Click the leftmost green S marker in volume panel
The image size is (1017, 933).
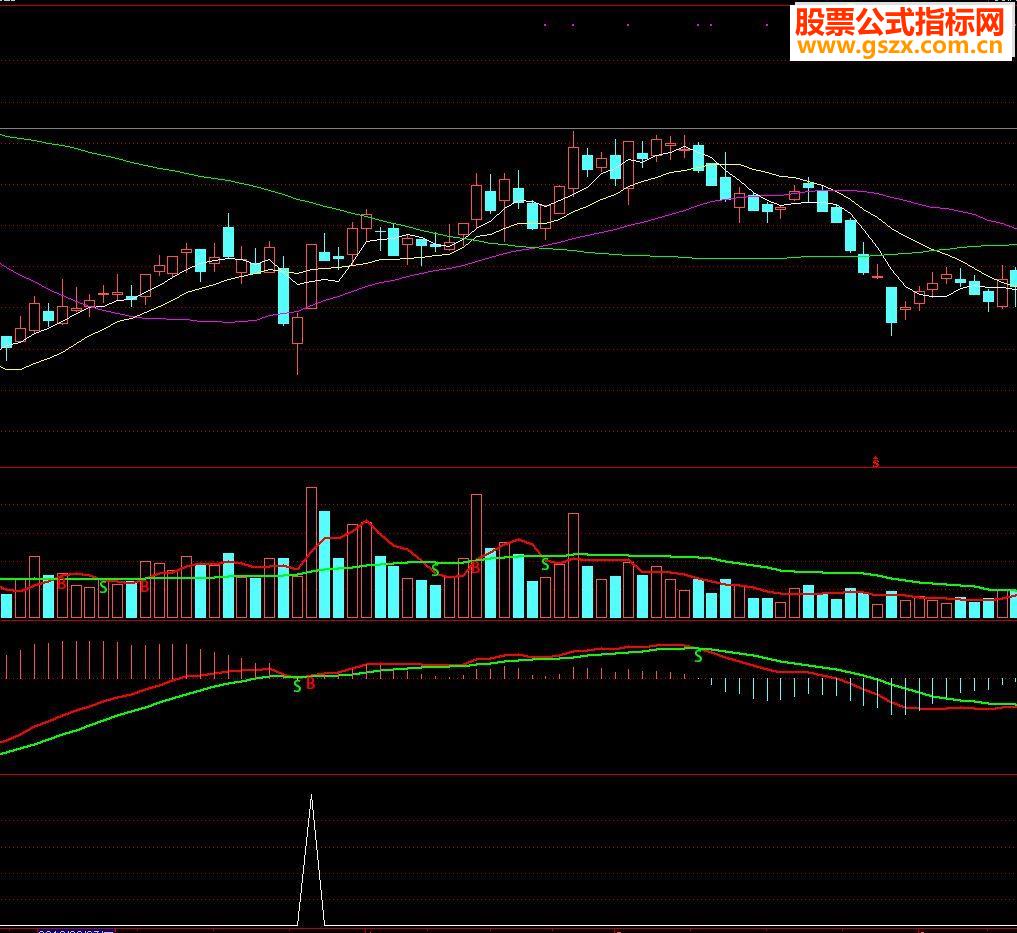[x=103, y=588]
